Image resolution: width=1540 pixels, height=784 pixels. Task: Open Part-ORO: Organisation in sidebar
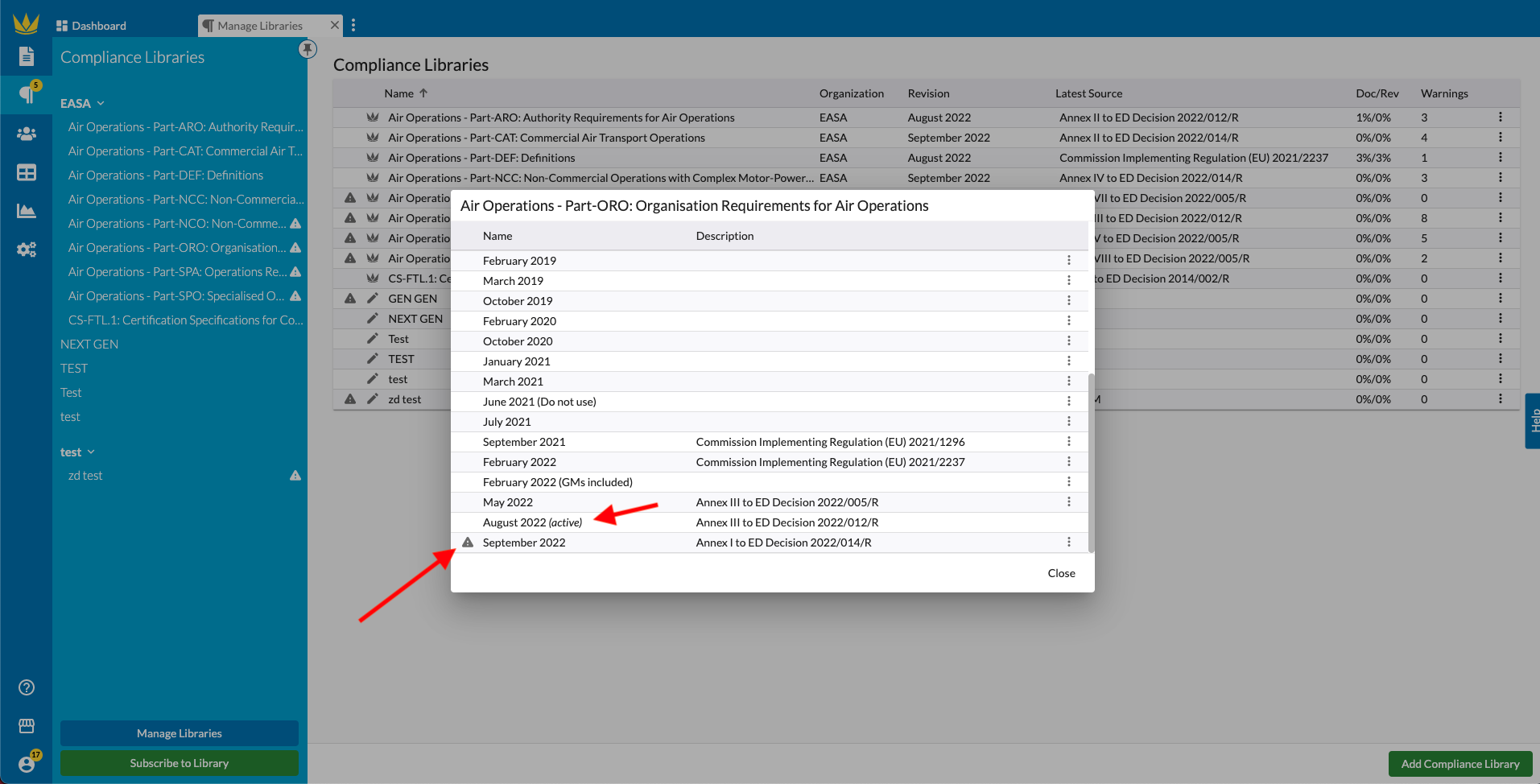click(177, 247)
